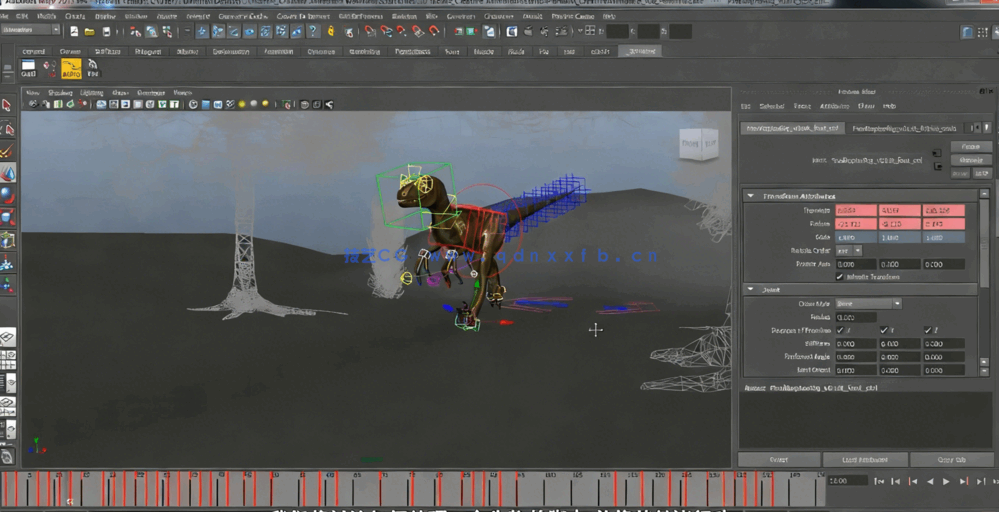Open the Rotate Order dropdown
999x512 pixels.
click(x=849, y=251)
